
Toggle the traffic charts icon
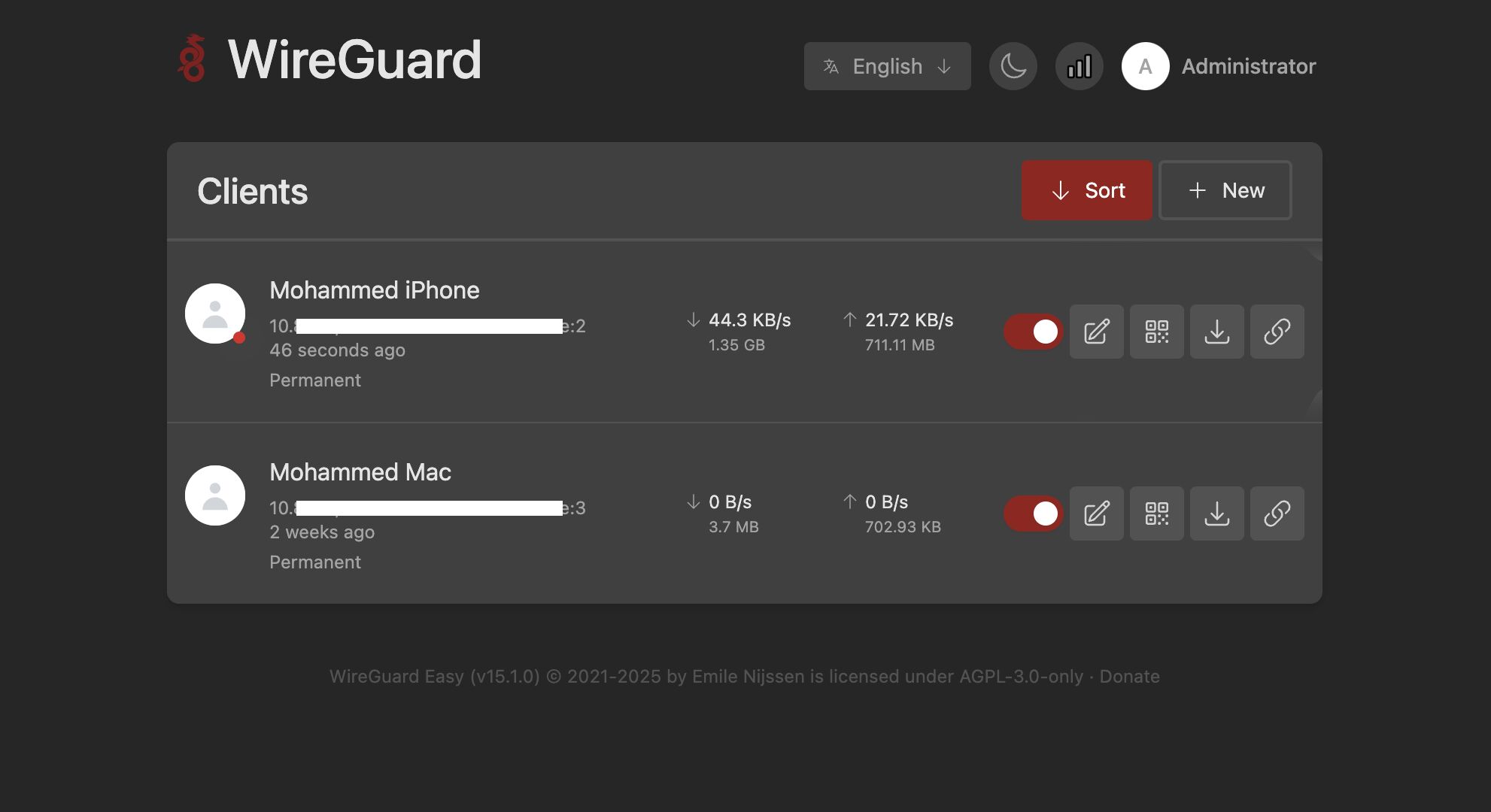[x=1079, y=66]
